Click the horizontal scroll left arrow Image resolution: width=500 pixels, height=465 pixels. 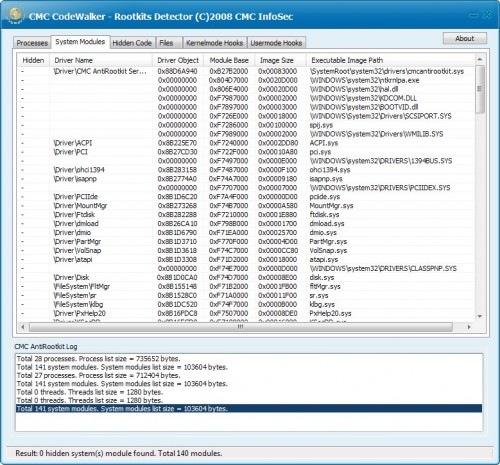pyautogui.click(x=23, y=327)
